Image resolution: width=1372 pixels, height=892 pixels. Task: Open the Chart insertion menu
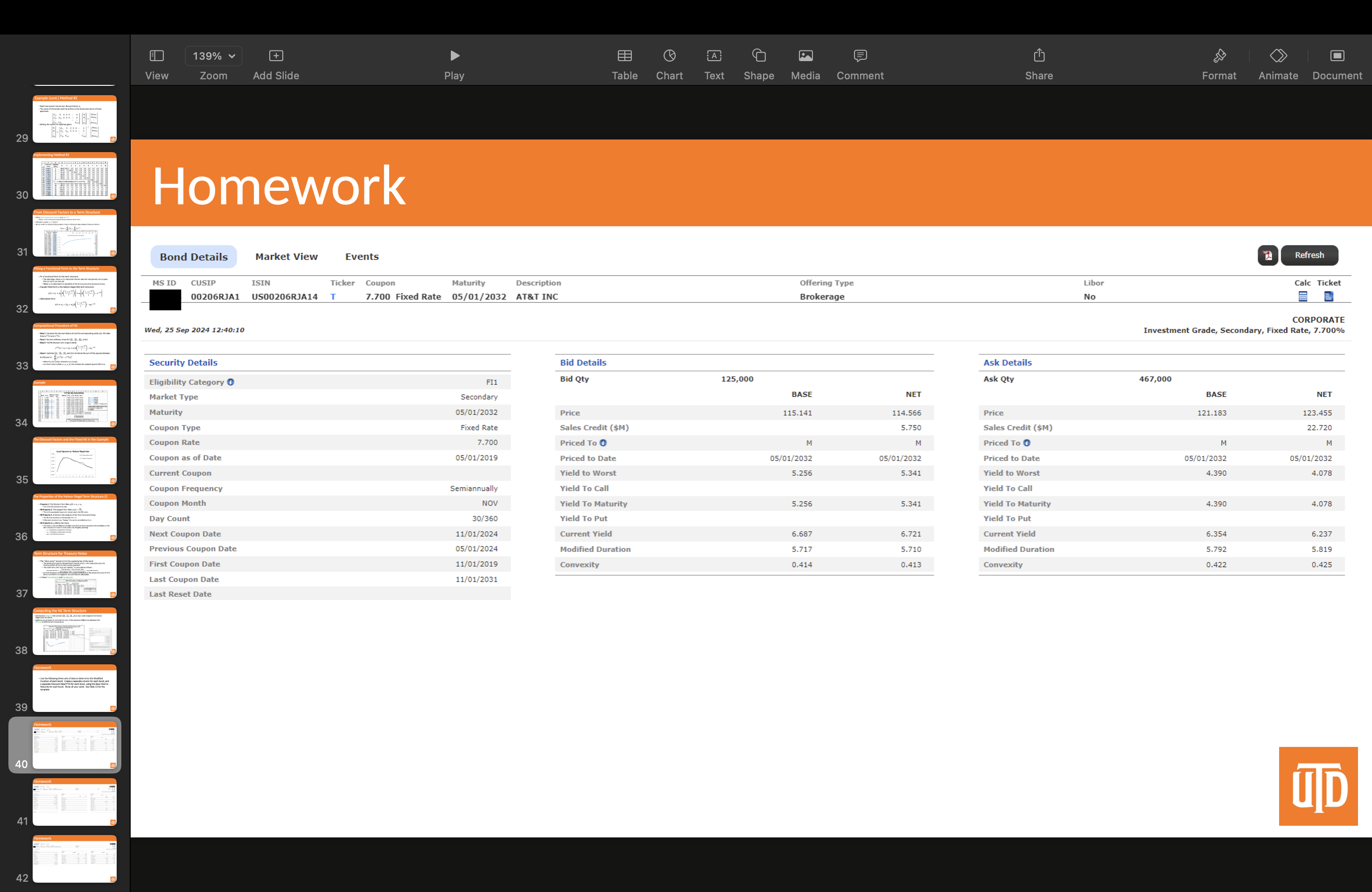pyautogui.click(x=669, y=56)
